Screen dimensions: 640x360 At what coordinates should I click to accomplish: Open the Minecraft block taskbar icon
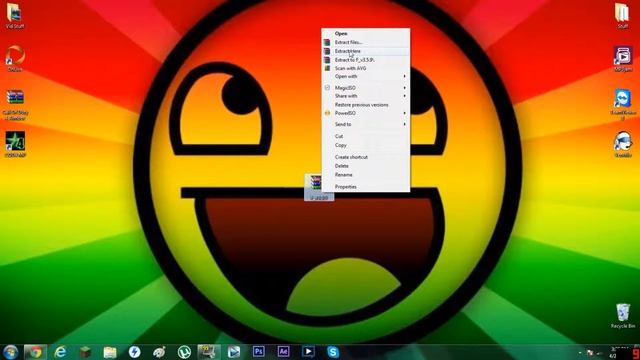pyautogui.click(x=85, y=352)
